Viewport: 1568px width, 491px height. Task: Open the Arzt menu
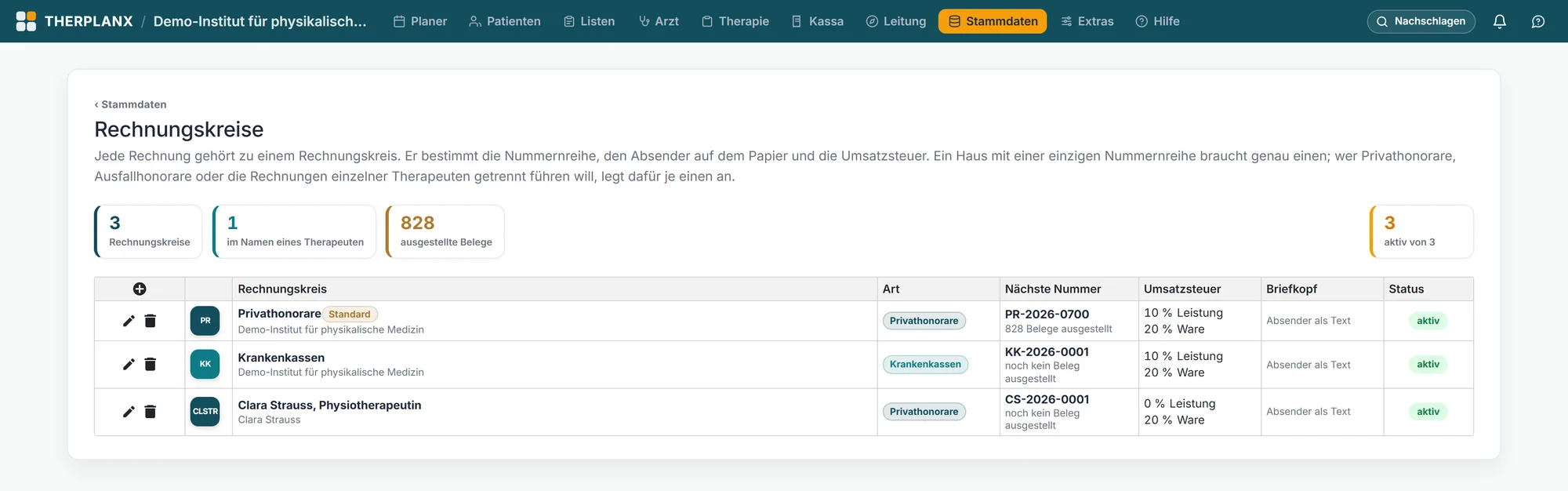point(659,21)
